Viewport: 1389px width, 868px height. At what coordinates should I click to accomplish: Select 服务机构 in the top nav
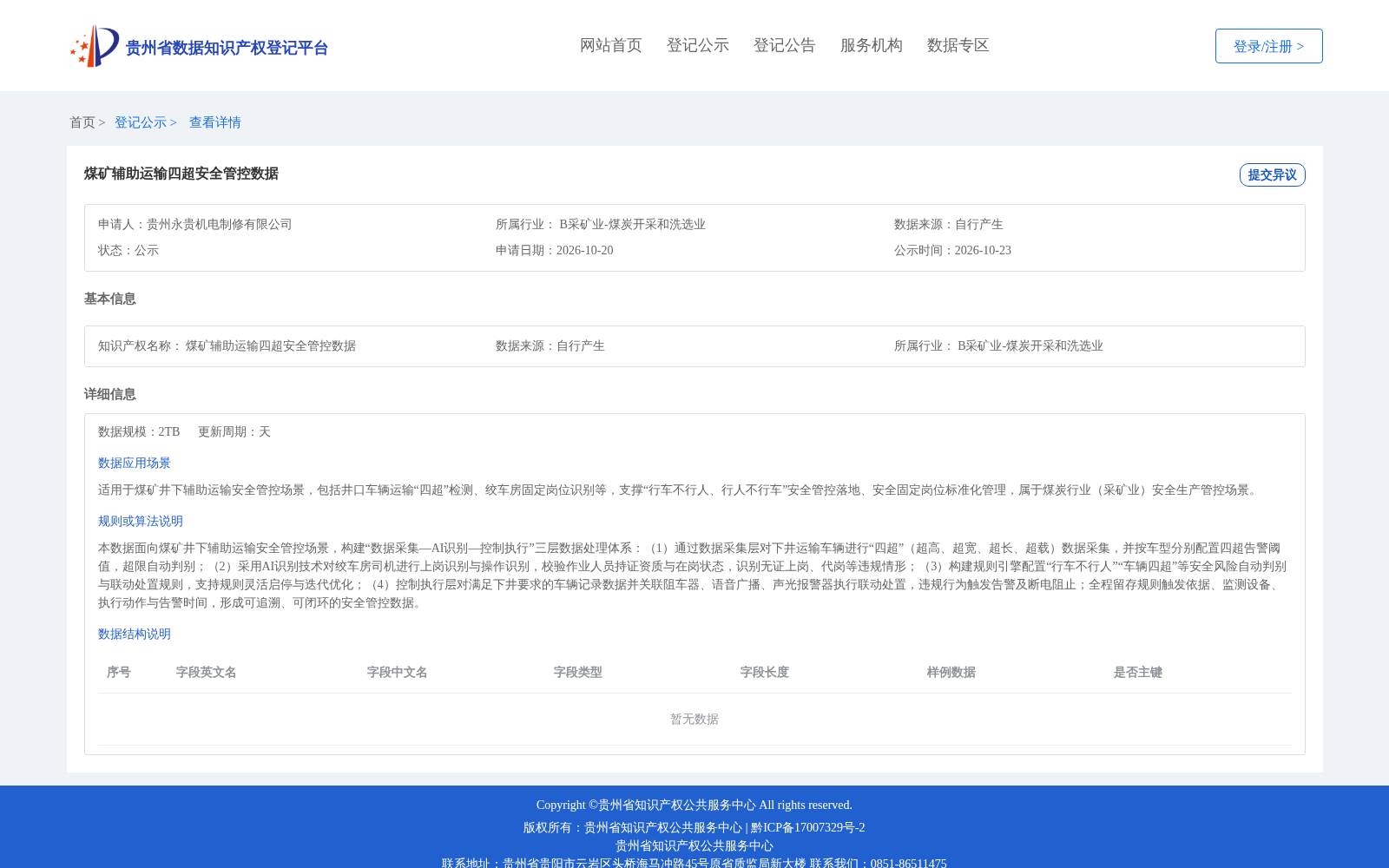pos(872,45)
